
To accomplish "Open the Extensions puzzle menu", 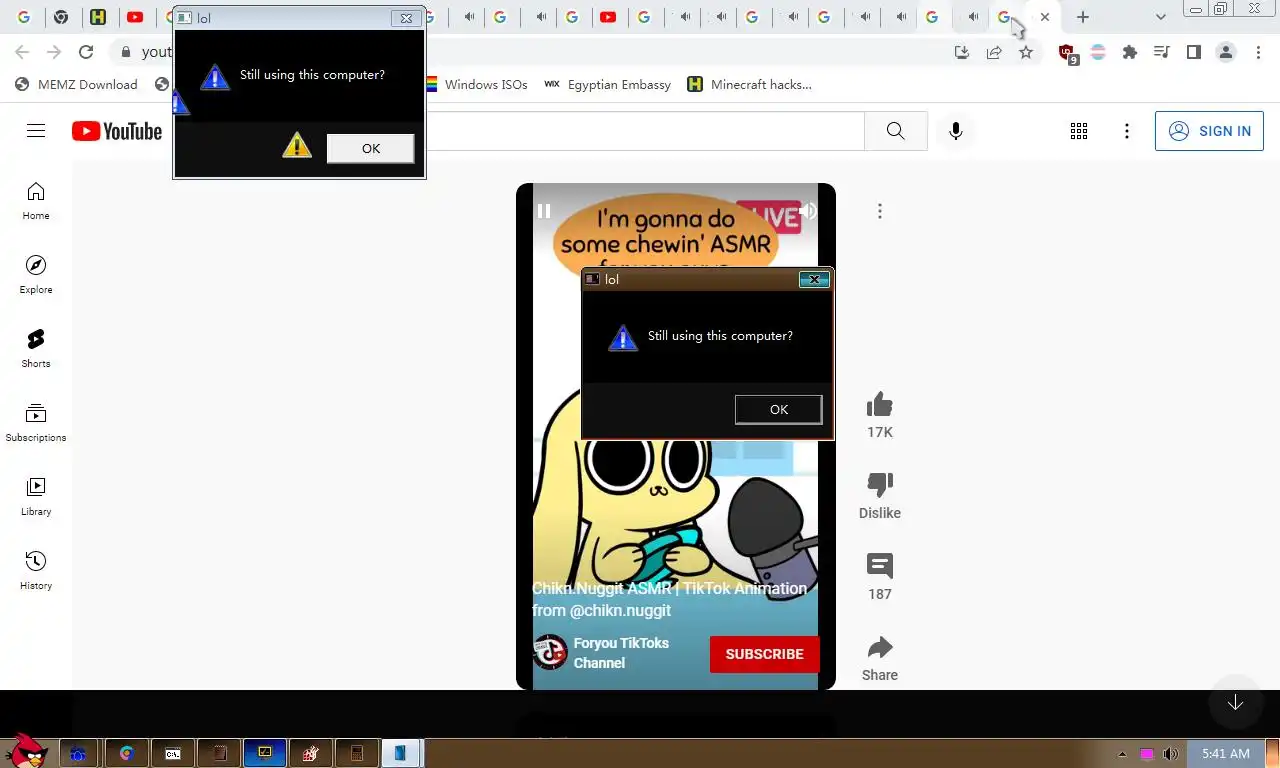I will pyautogui.click(x=1130, y=52).
